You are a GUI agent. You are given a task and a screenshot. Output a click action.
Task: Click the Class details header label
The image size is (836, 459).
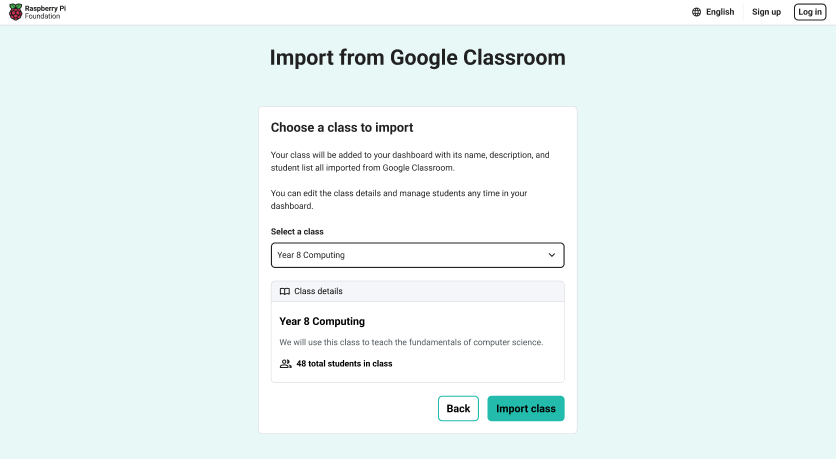[x=318, y=291]
